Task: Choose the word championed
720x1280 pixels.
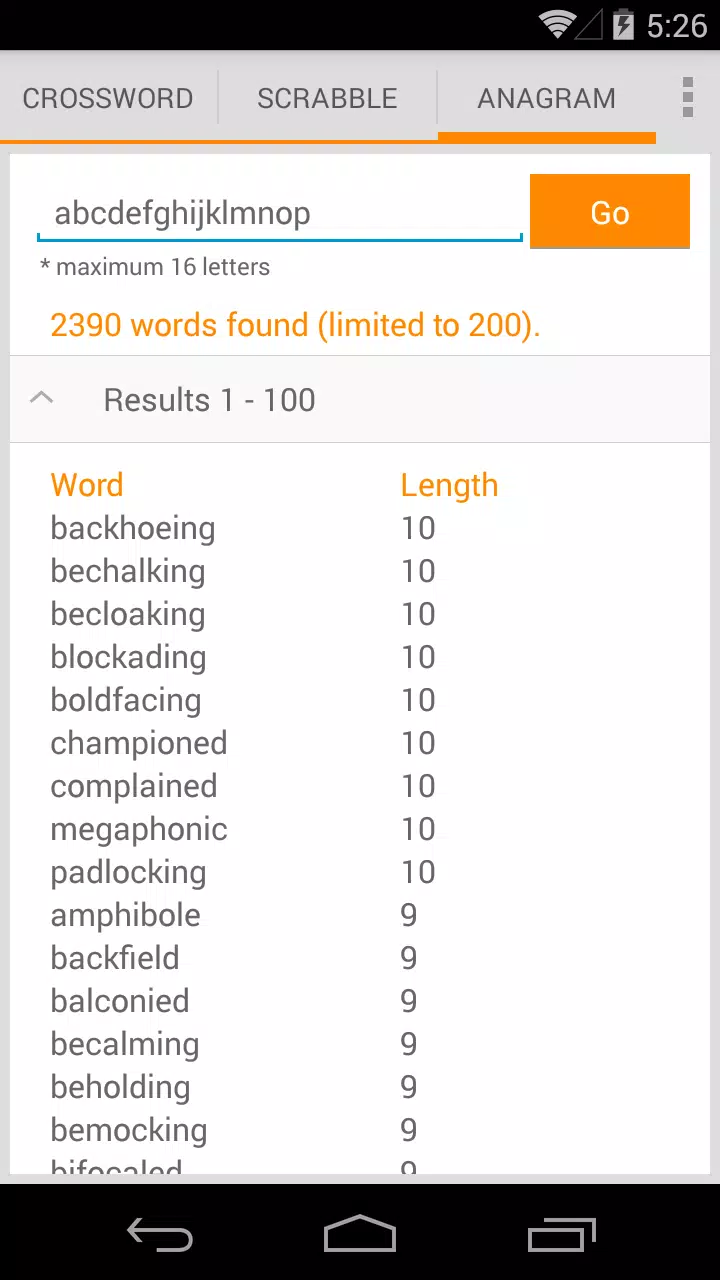Action: click(x=139, y=743)
